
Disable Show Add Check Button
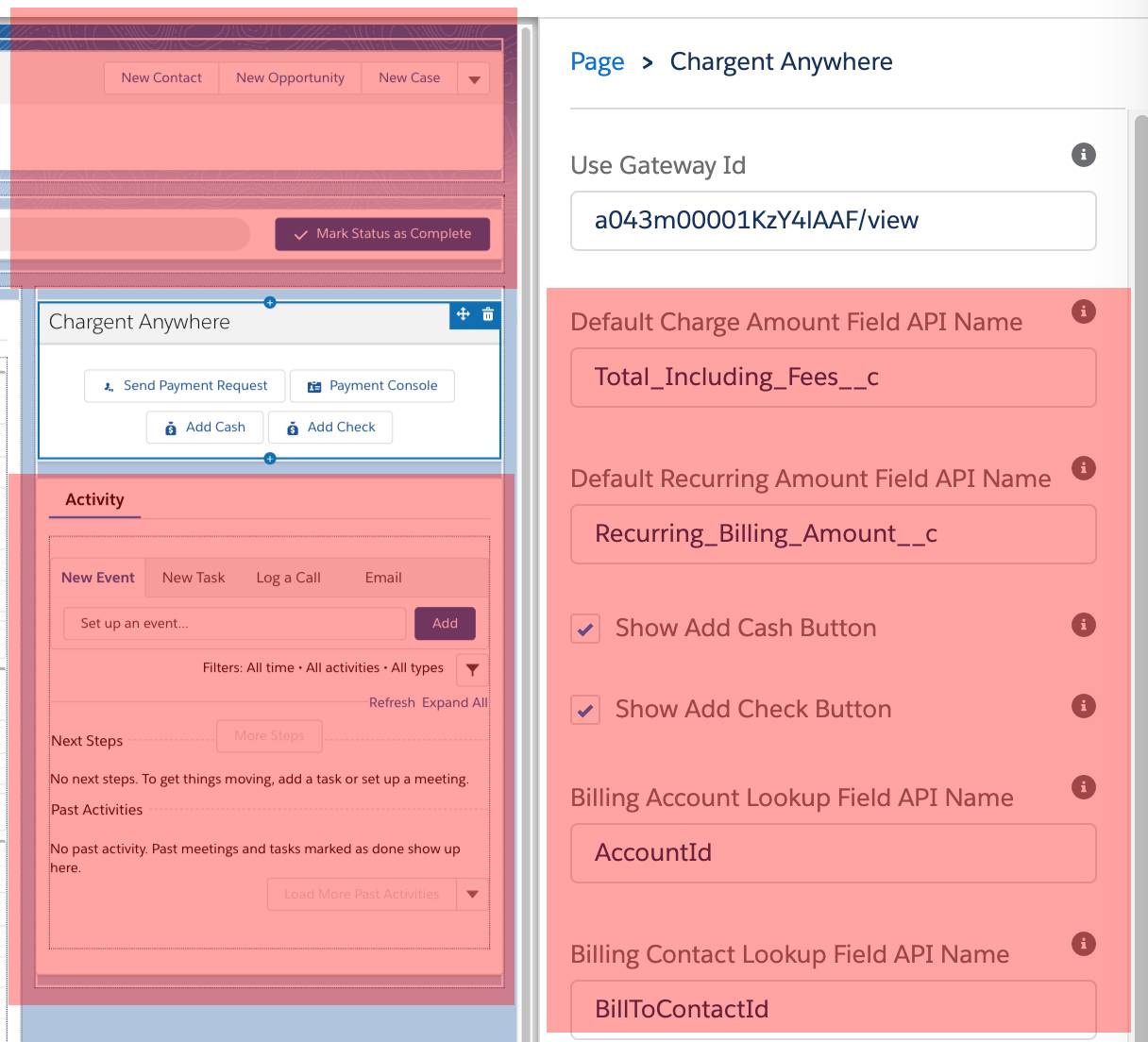click(x=584, y=710)
